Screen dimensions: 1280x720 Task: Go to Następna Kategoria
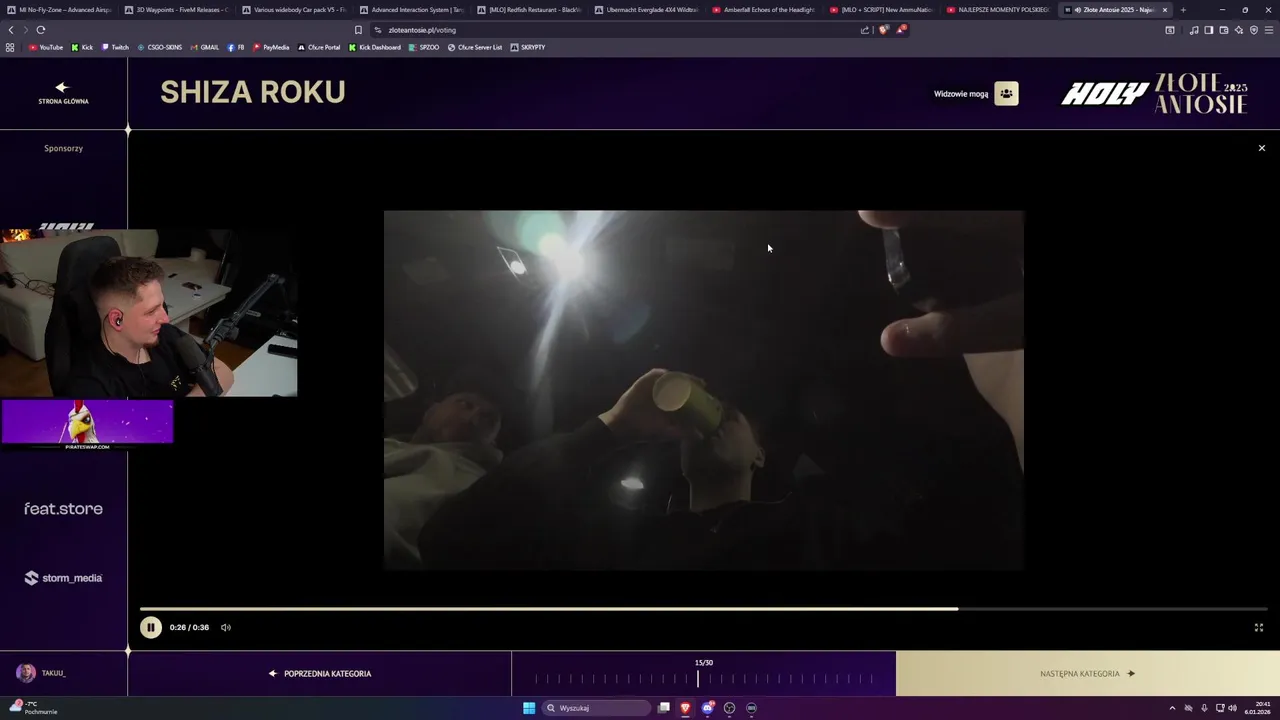click(1087, 673)
